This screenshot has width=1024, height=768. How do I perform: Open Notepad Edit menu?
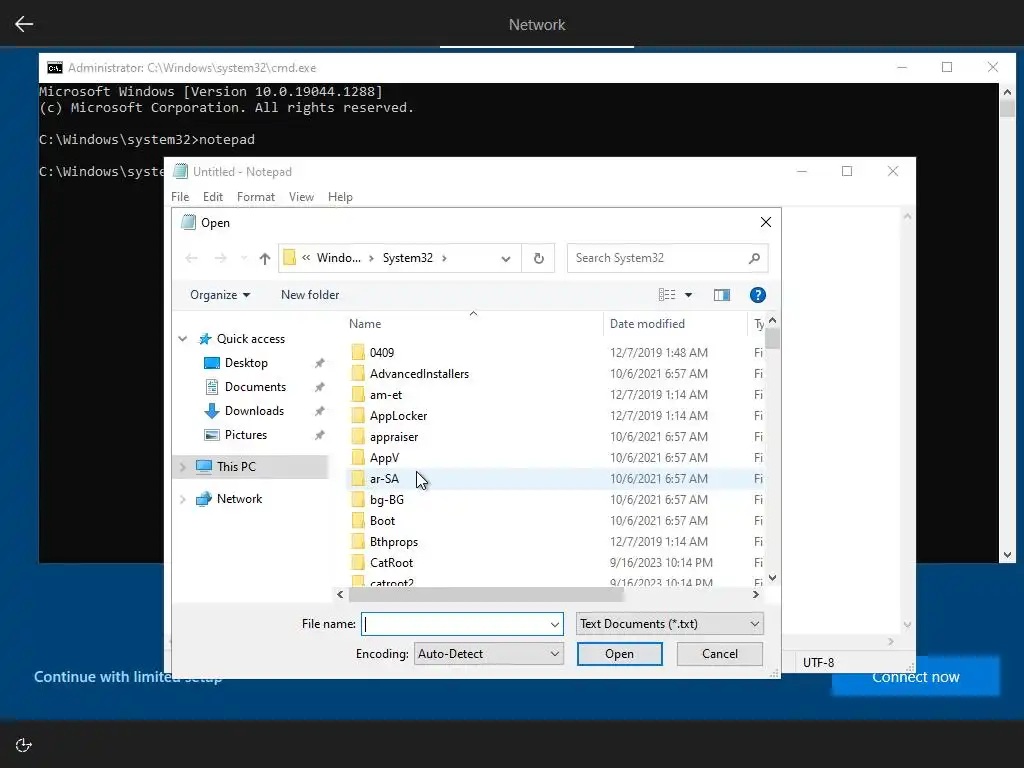pos(213,197)
